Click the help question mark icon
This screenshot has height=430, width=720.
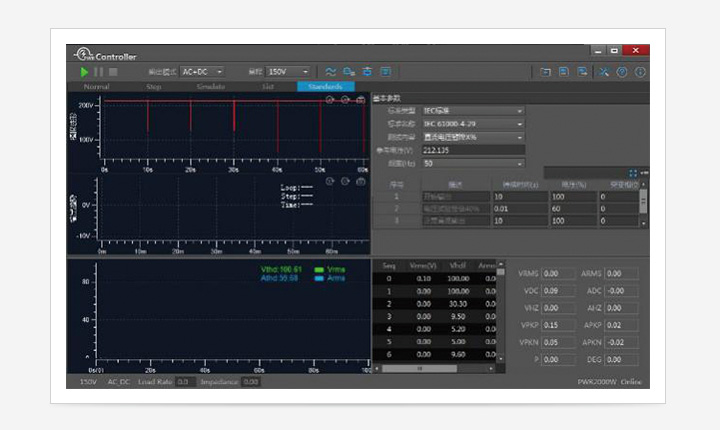click(622, 72)
